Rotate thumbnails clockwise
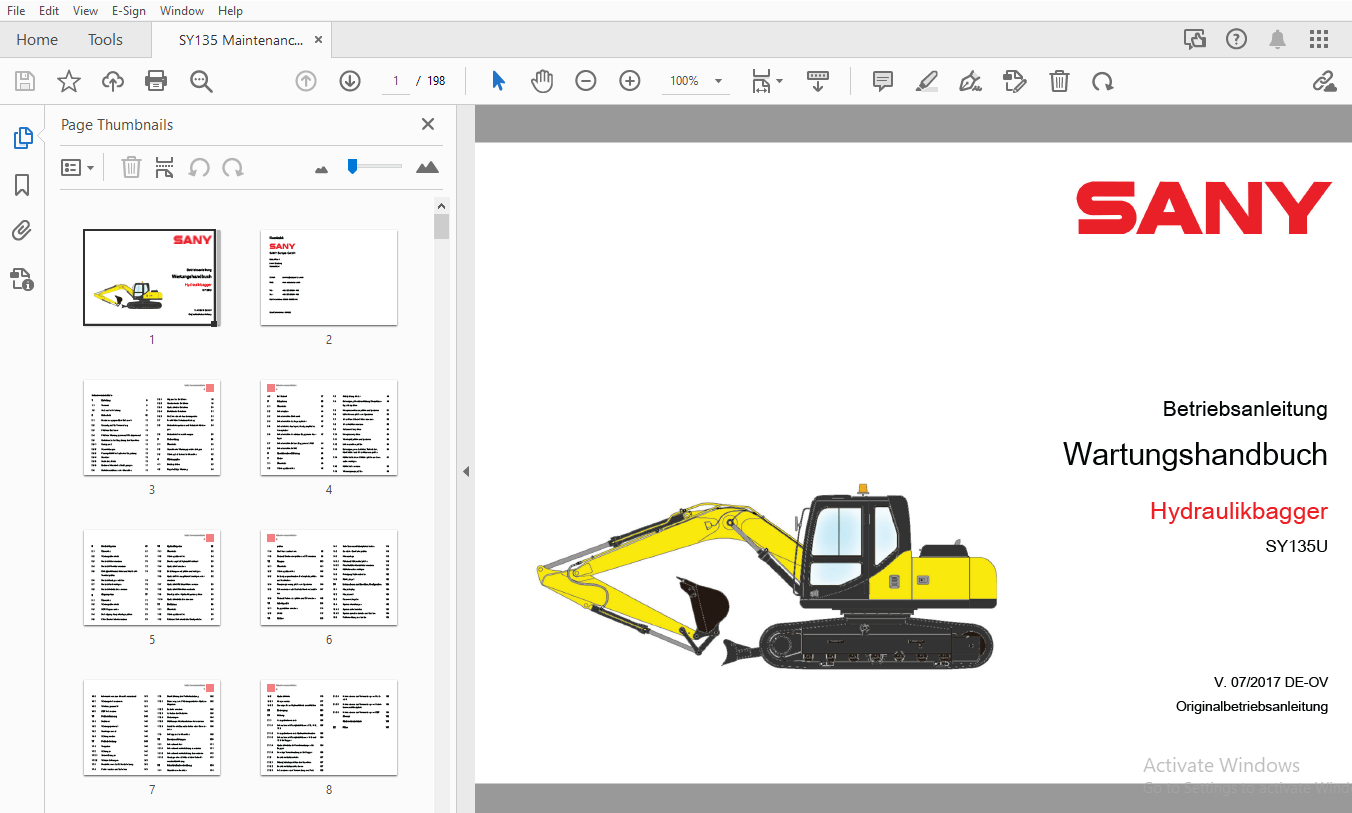Viewport: 1352px width, 813px height. (233, 167)
